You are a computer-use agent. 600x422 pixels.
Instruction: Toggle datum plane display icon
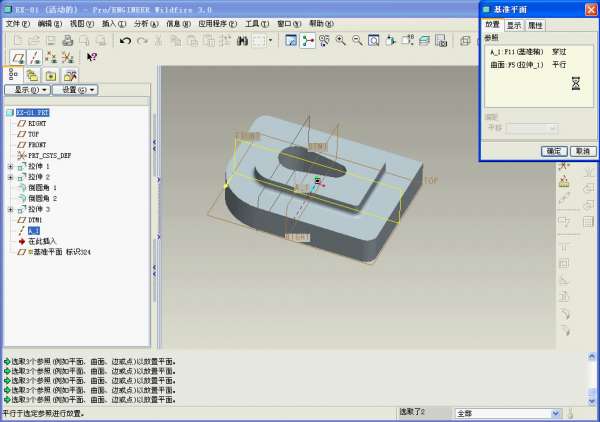point(16,58)
